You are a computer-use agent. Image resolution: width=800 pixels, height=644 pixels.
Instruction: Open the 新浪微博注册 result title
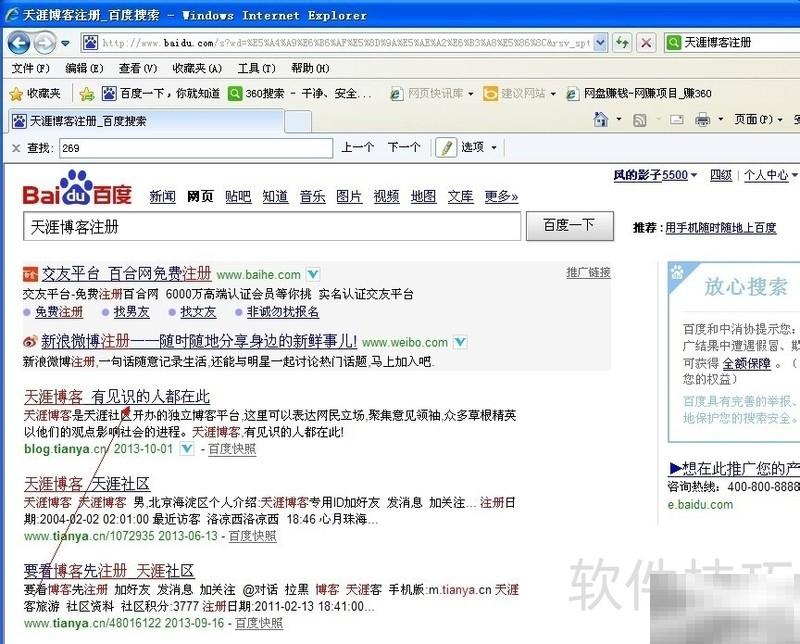199,341
